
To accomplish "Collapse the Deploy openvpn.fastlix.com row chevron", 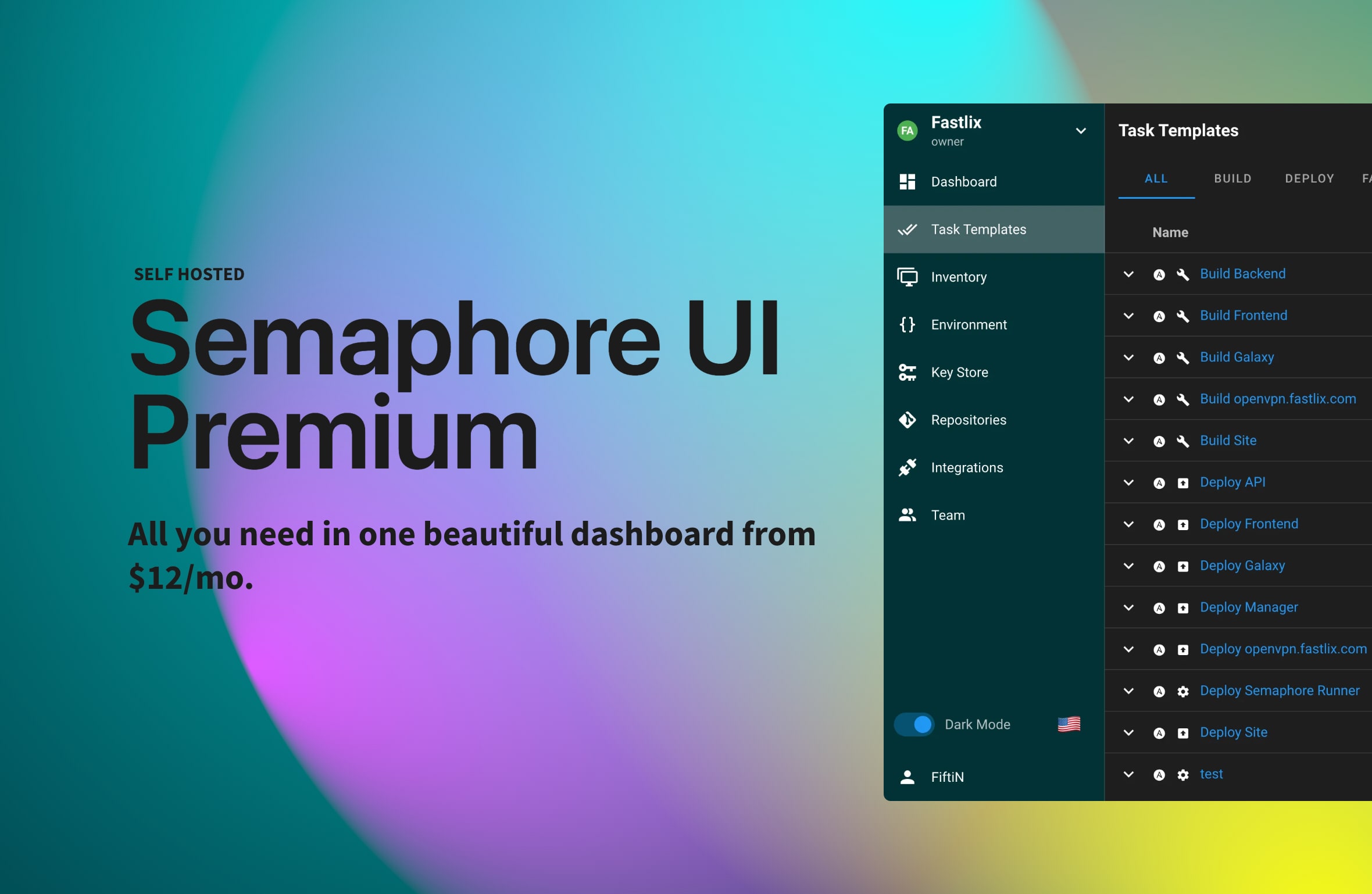I will (x=1129, y=649).
